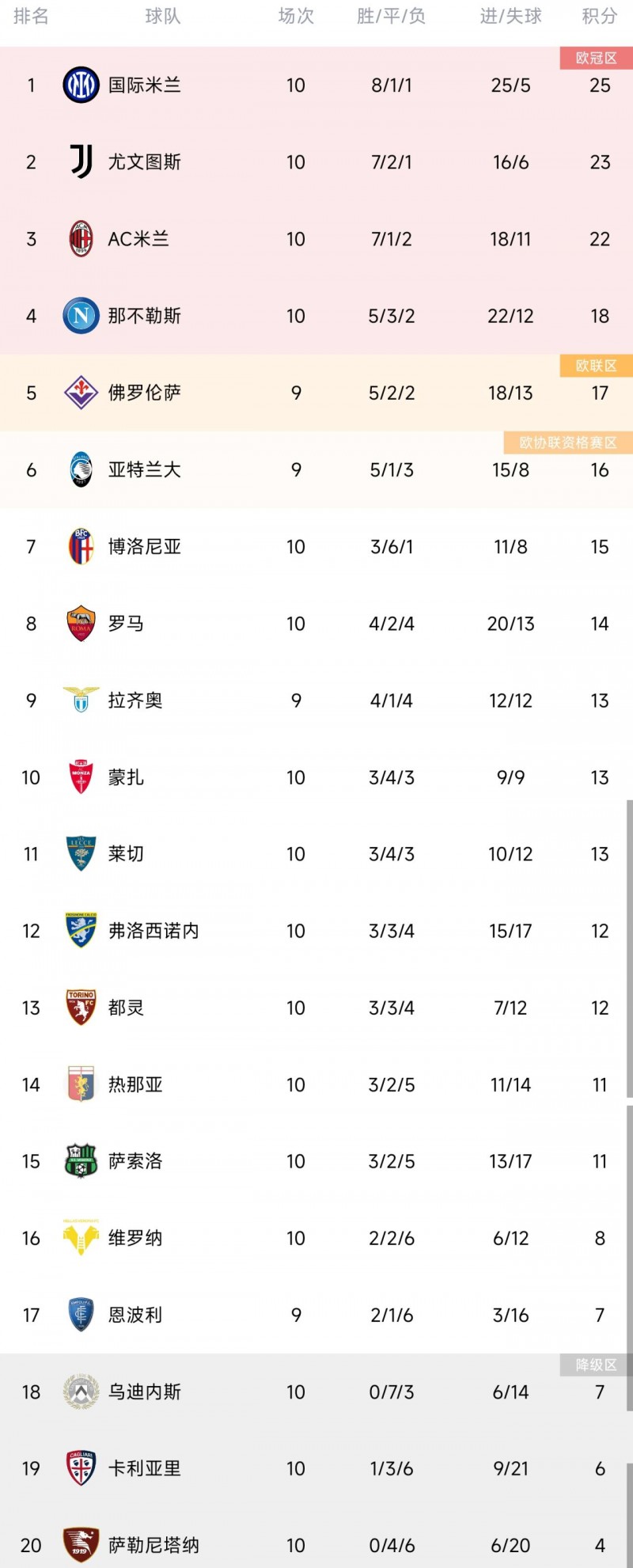The height and width of the screenshot is (1568, 633).
Task: Open the Napoli club crest
Action: coord(81,315)
